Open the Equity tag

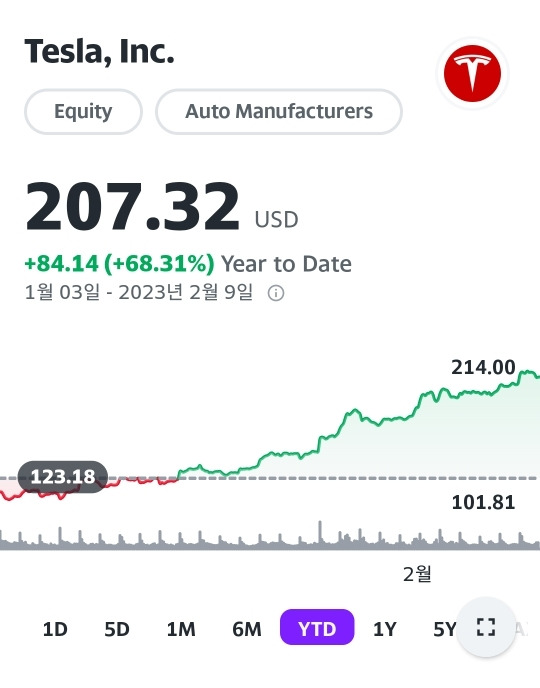83,111
